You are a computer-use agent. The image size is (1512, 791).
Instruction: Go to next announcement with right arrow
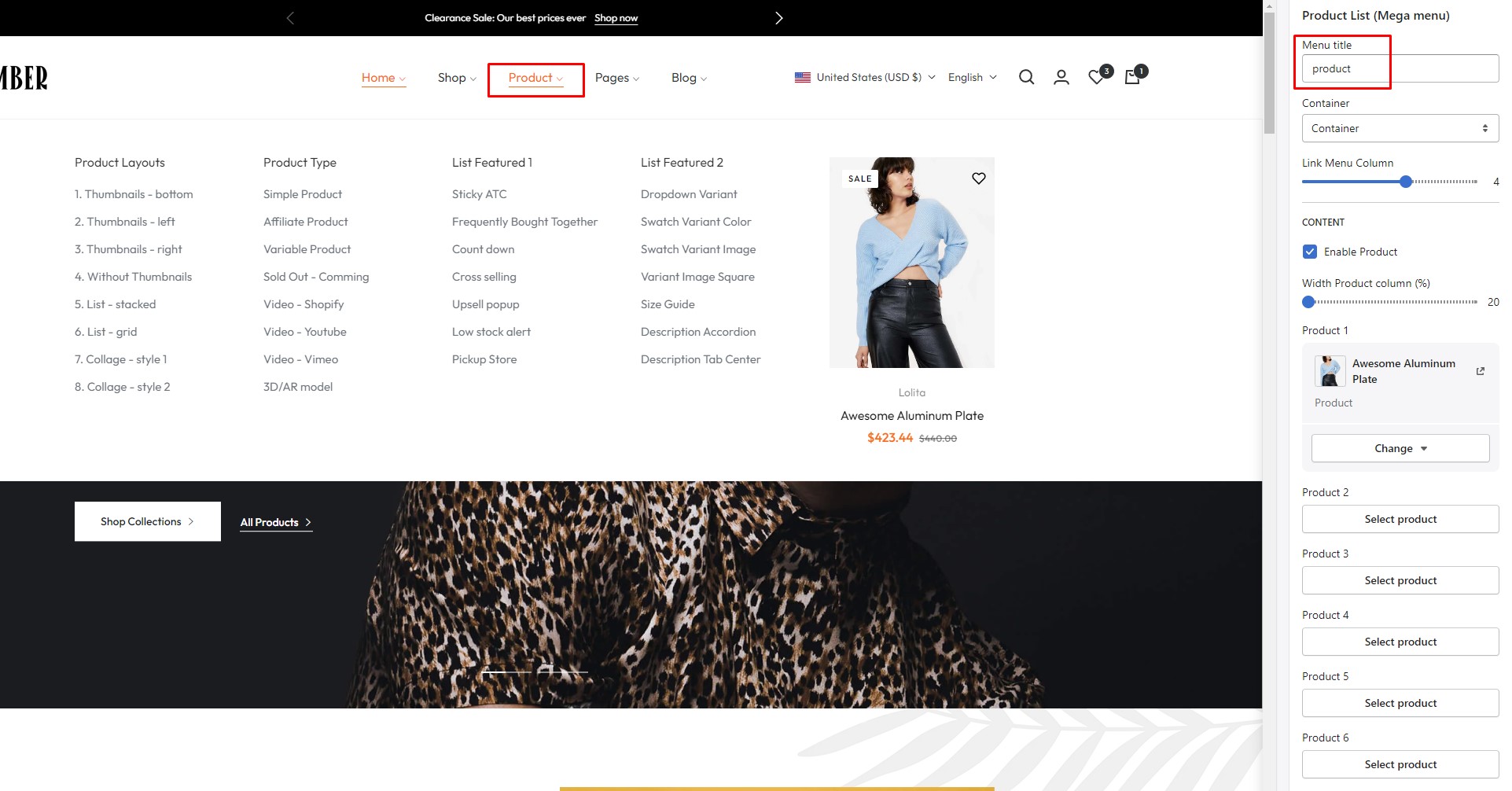(778, 18)
